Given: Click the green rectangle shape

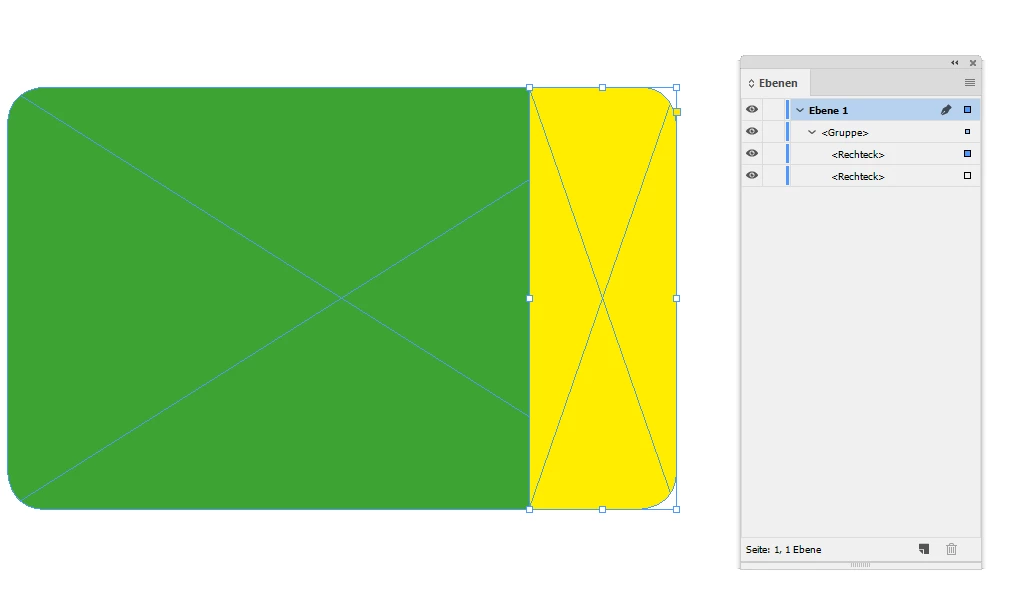Looking at the screenshot, I should pos(268,298).
